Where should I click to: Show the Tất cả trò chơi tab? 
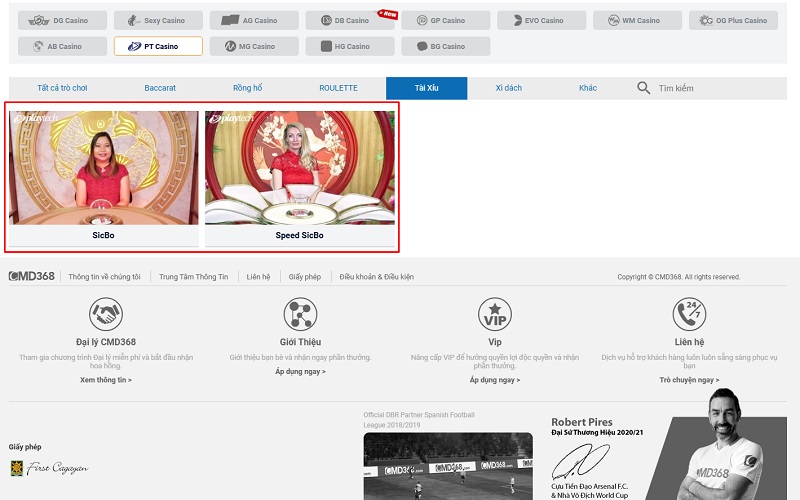pos(62,88)
